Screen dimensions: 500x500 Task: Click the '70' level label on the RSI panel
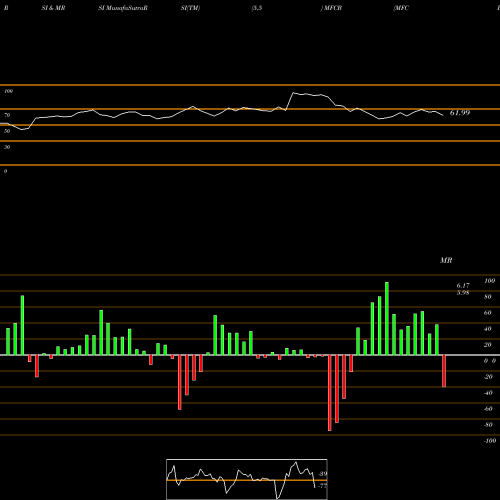pyautogui.click(x=7, y=115)
